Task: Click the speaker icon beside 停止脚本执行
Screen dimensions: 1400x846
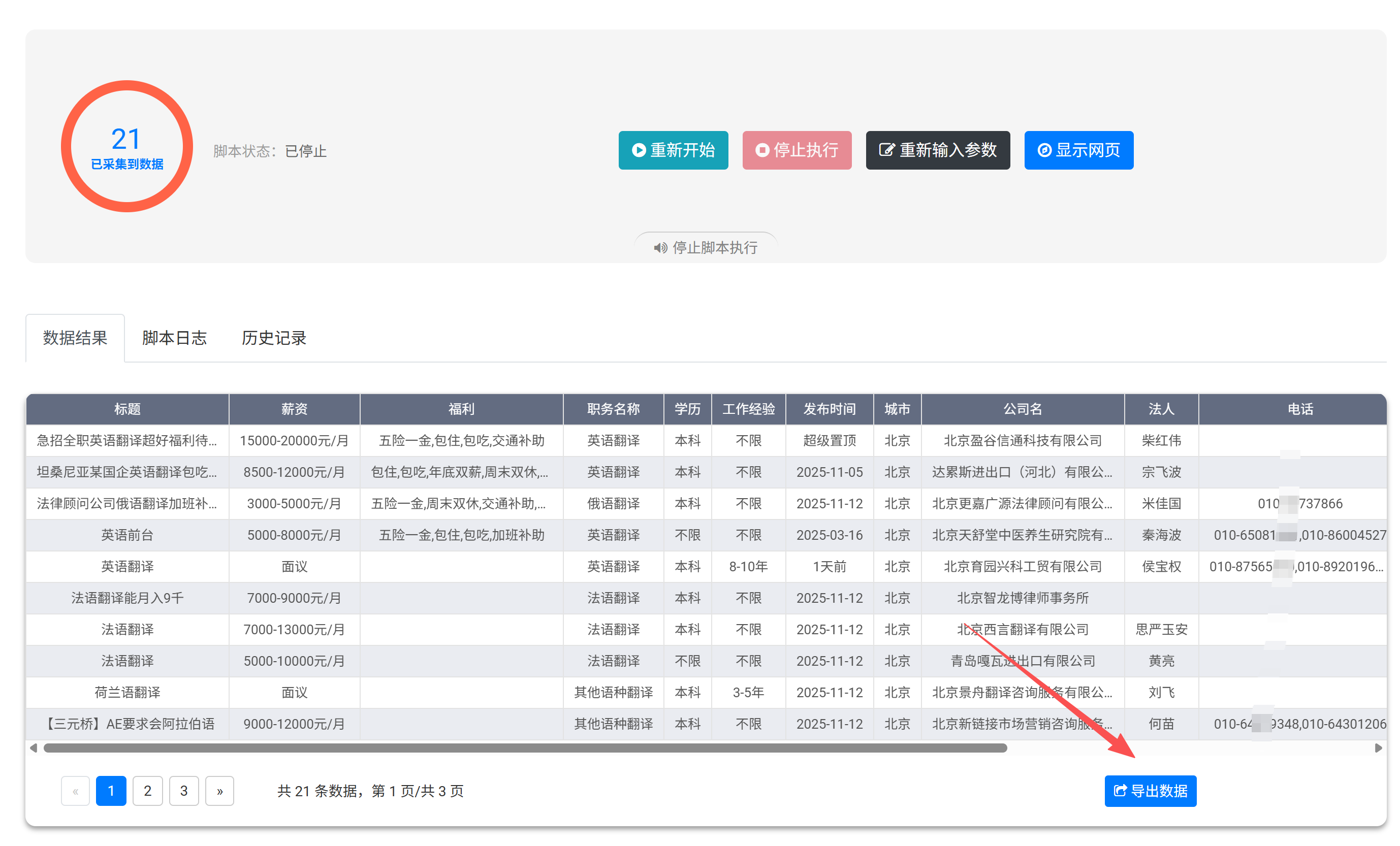Action: click(660, 248)
